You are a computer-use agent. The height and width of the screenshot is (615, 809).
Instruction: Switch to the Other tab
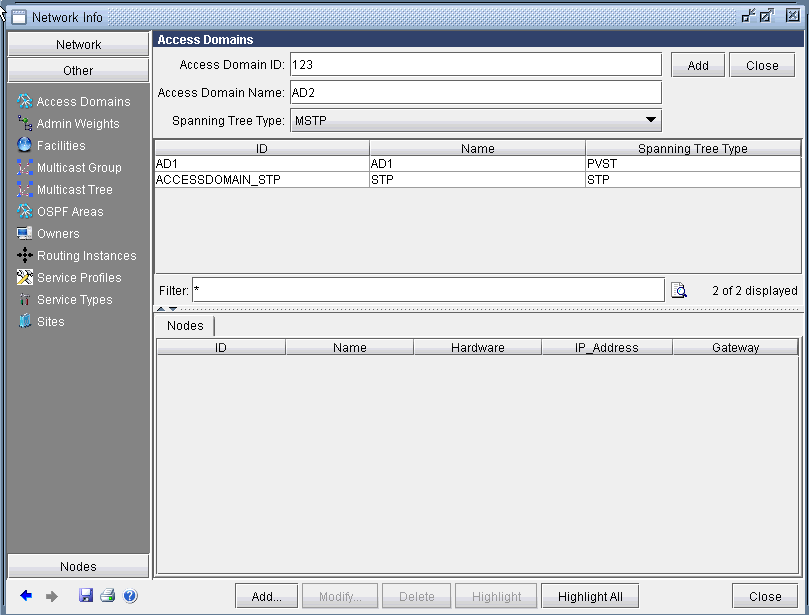click(78, 70)
